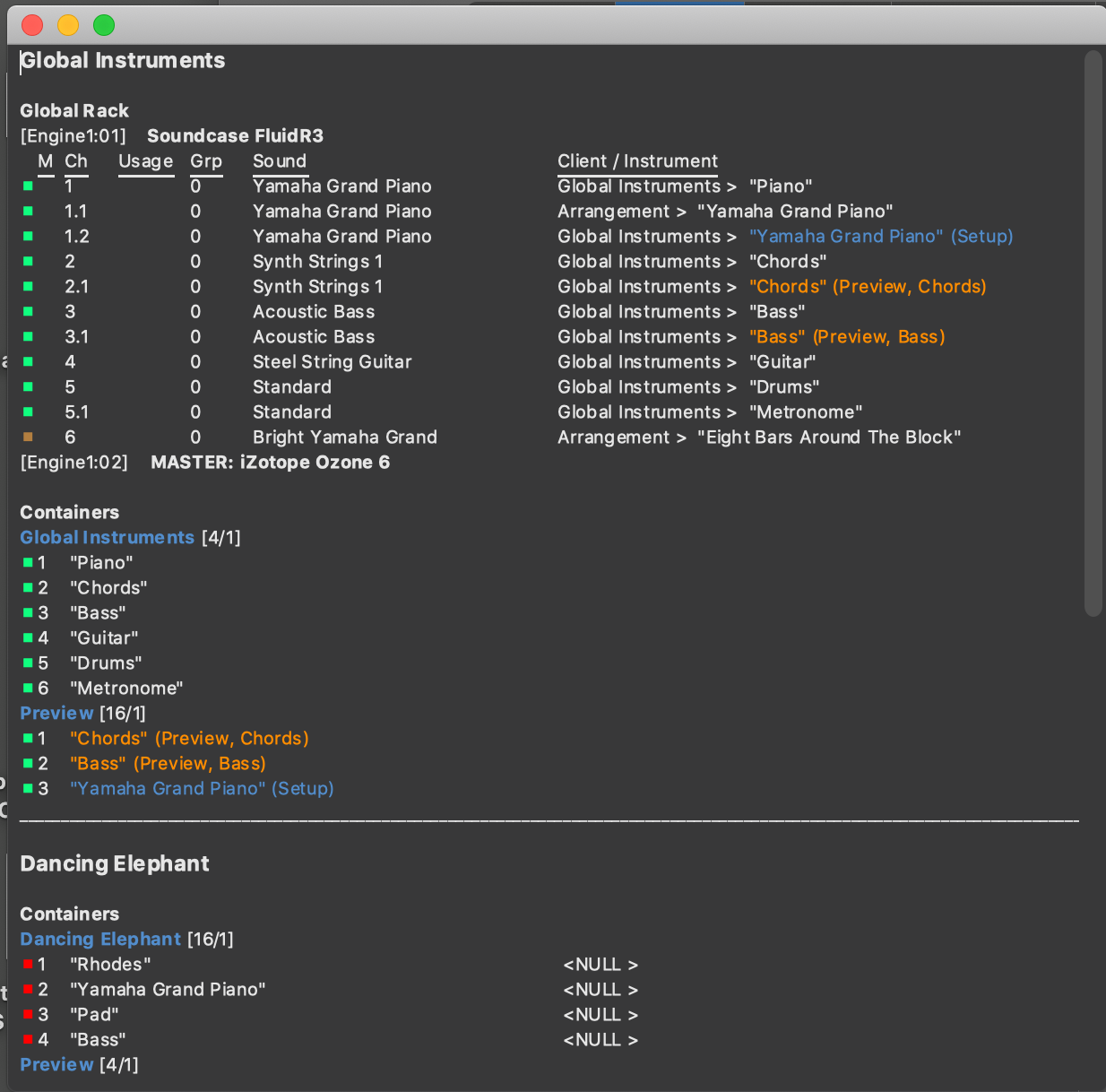
Task: Click the vertical scrollbar thumb on the right
Action: pos(1092,332)
